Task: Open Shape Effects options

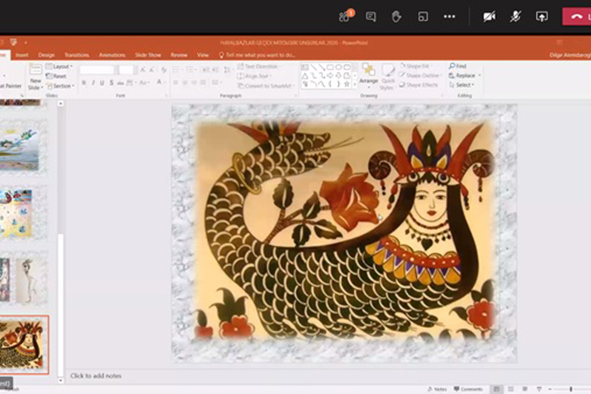Action: click(x=419, y=85)
